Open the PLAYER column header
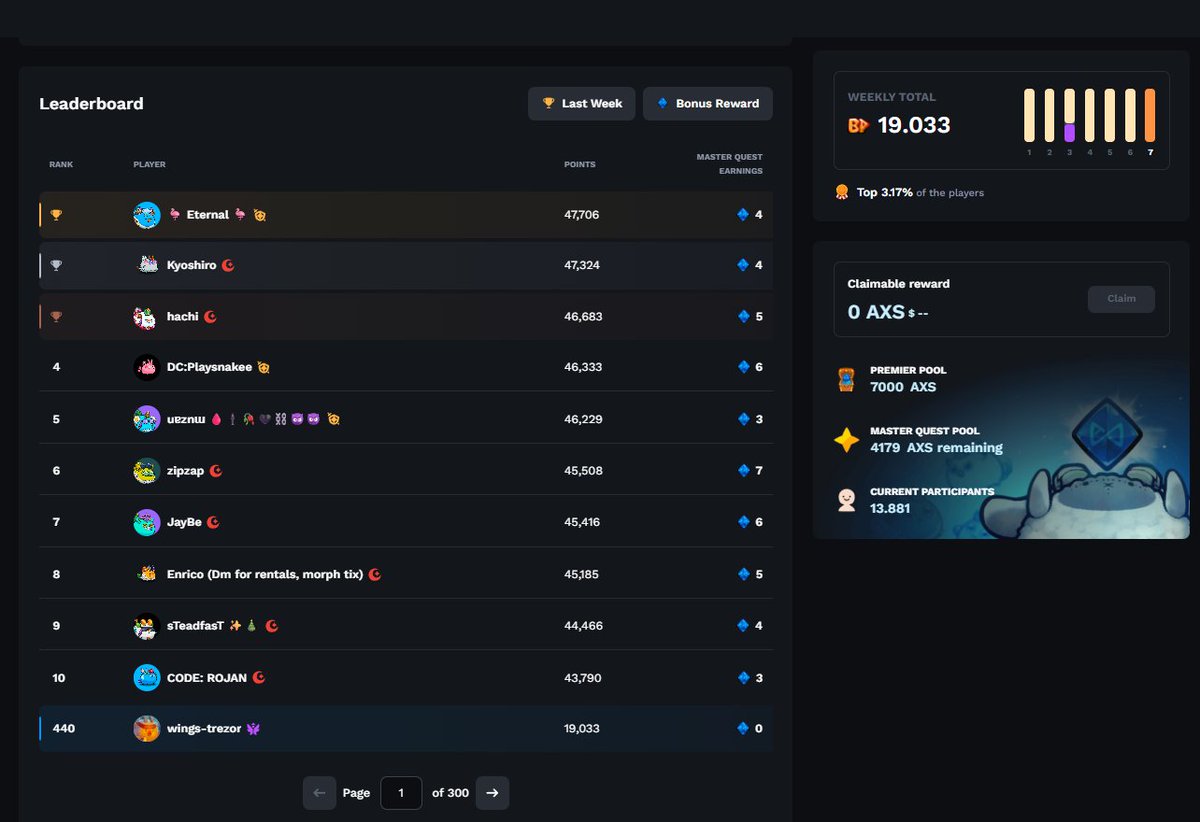Screen dimensions: 1200x822 tap(149, 164)
